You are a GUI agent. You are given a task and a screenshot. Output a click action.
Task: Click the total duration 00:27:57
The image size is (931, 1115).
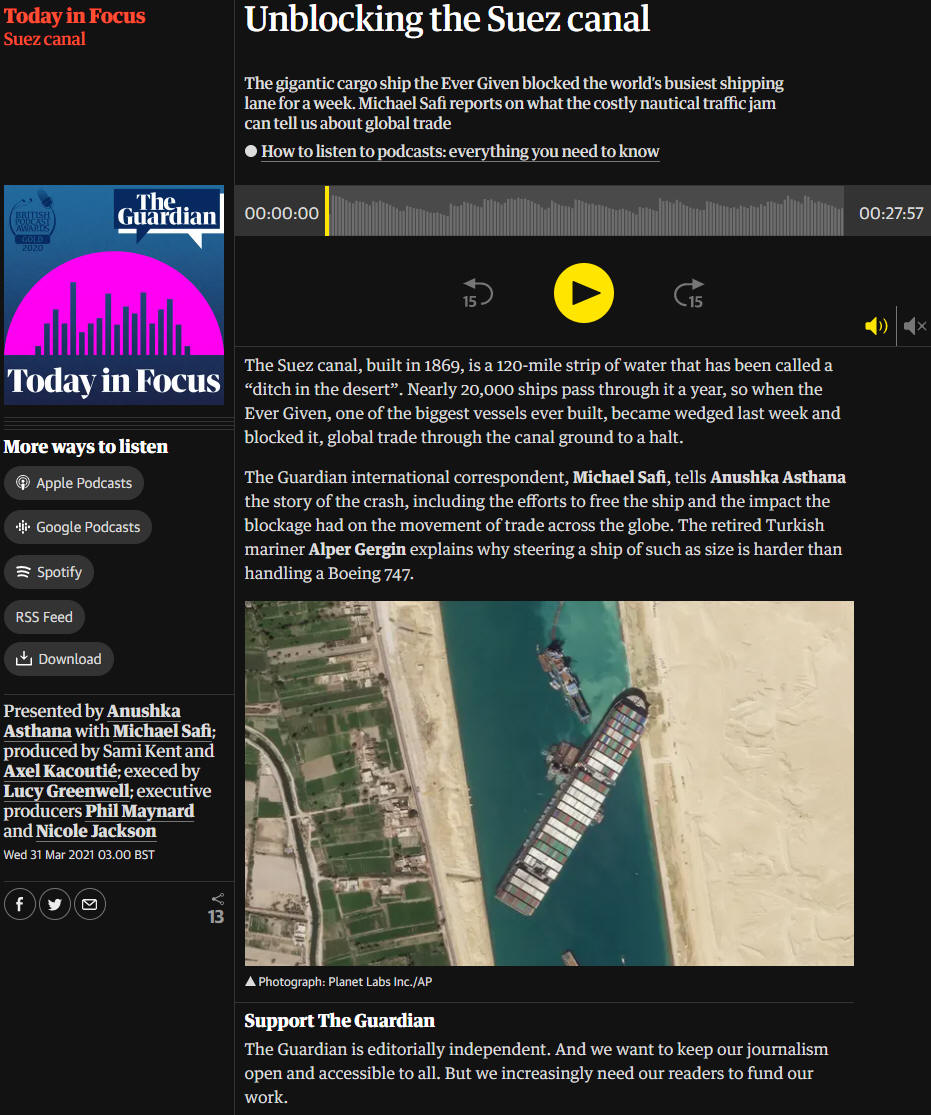click(891, 213)
